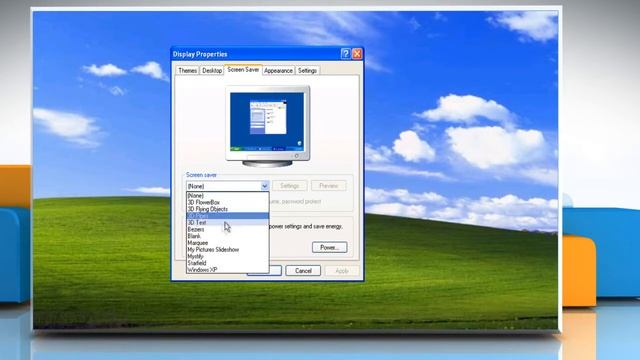640x360 pixels.
Task: Click the monitor preview thumbnail
Action: click(267, 126)
